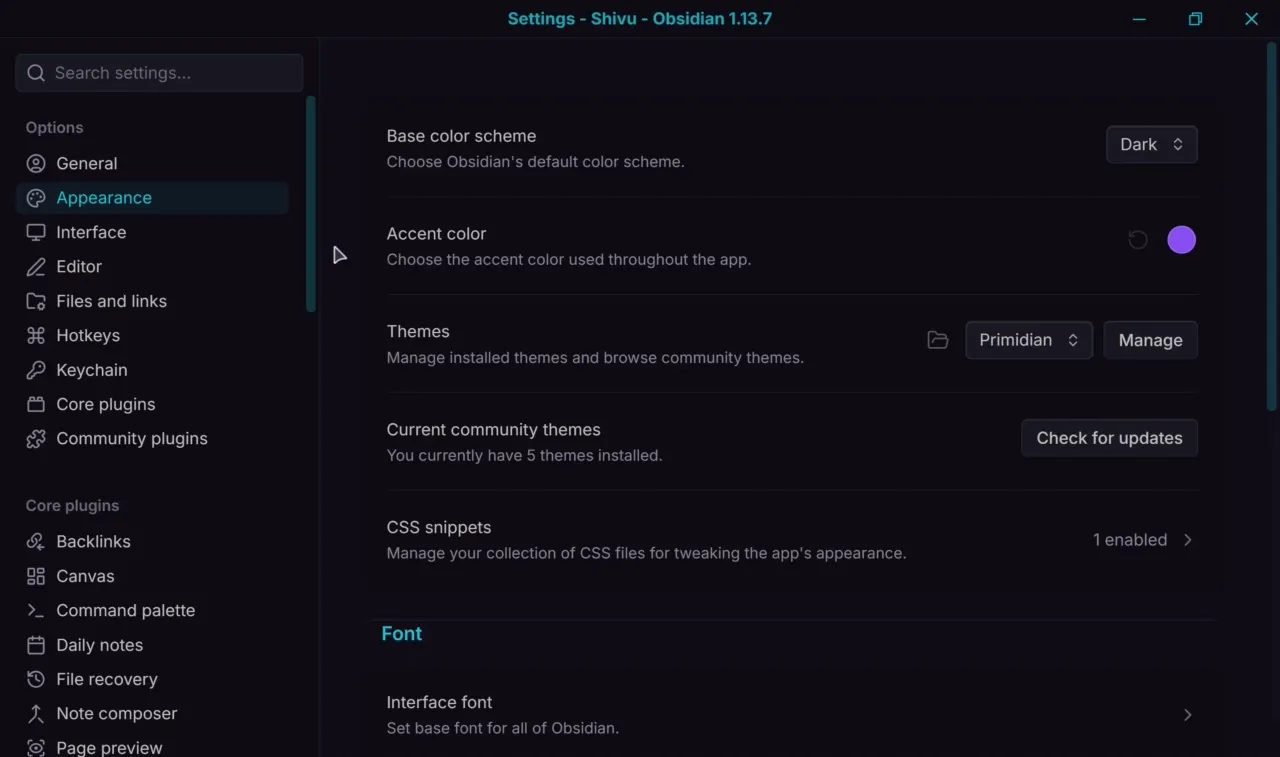Click the General user icon in sidebar
1280x757 pixels.
click(x=36, y=164)
